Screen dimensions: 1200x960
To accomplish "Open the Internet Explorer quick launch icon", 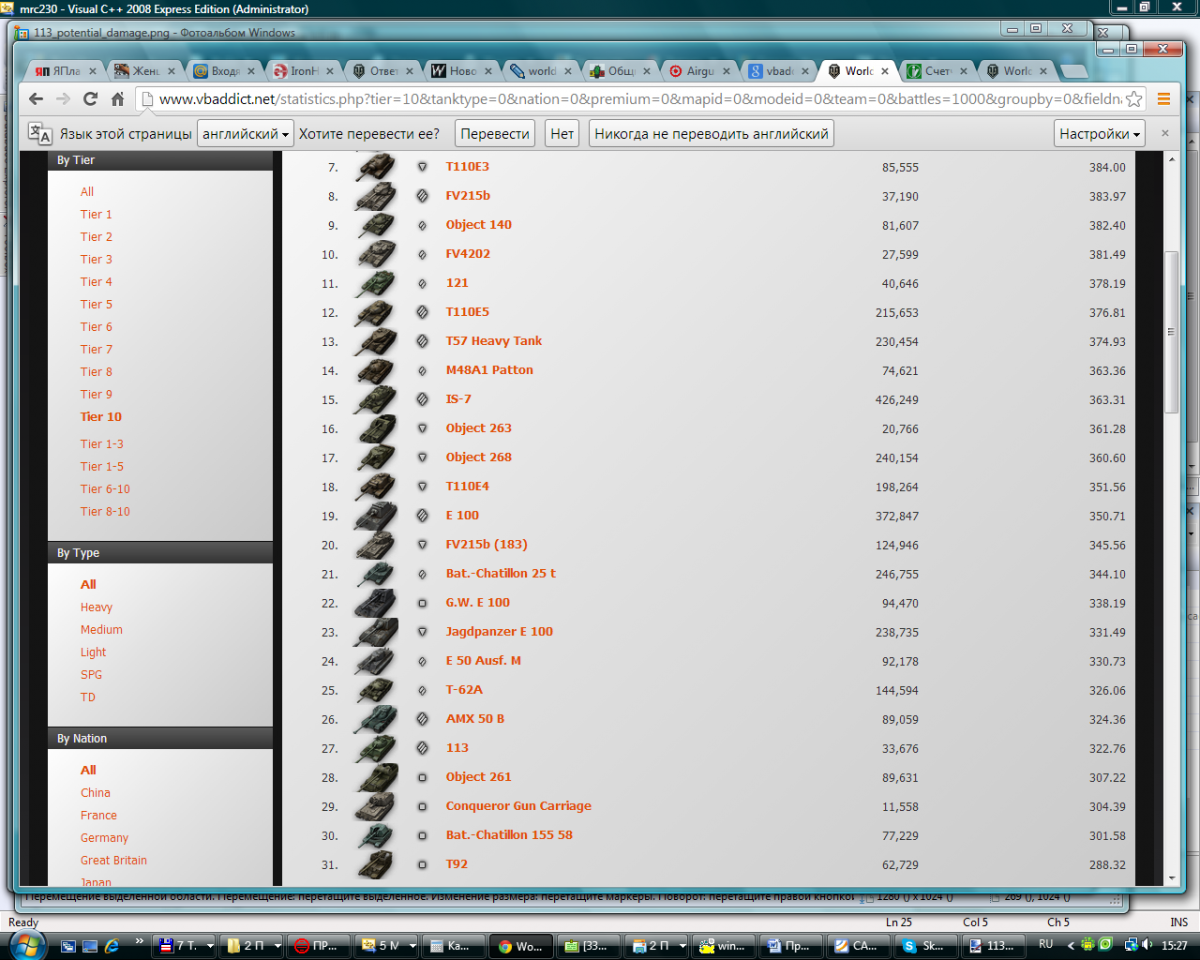I will coord(111,945).
